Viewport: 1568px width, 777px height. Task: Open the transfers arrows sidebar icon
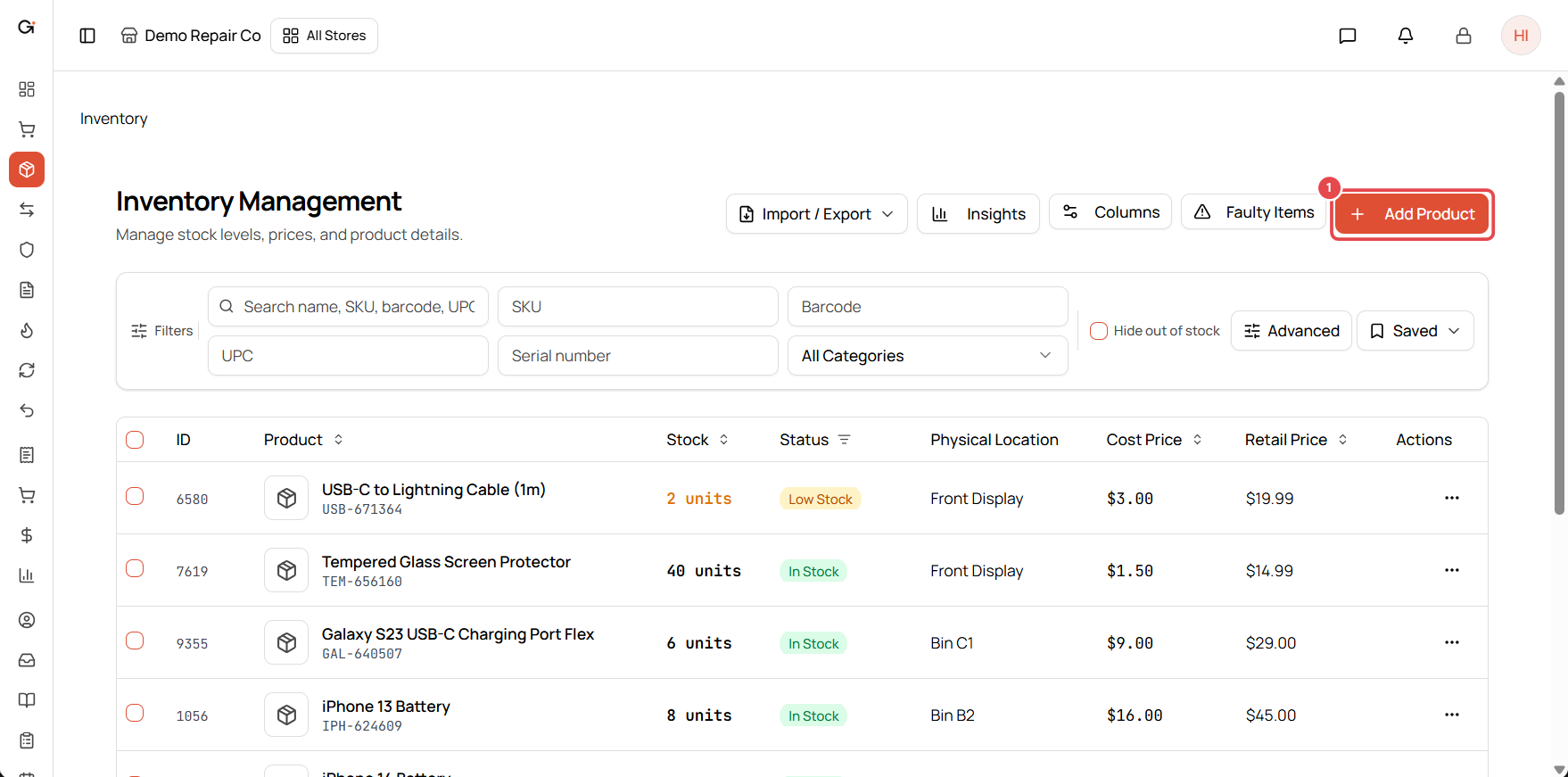27,210
